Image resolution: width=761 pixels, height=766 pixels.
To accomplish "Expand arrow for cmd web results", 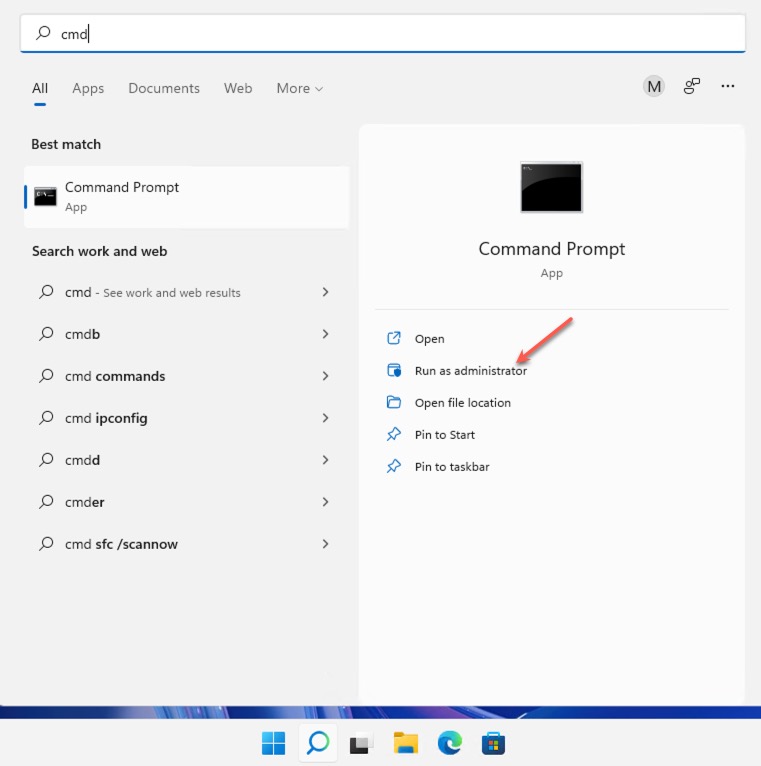I will [325, 292].
